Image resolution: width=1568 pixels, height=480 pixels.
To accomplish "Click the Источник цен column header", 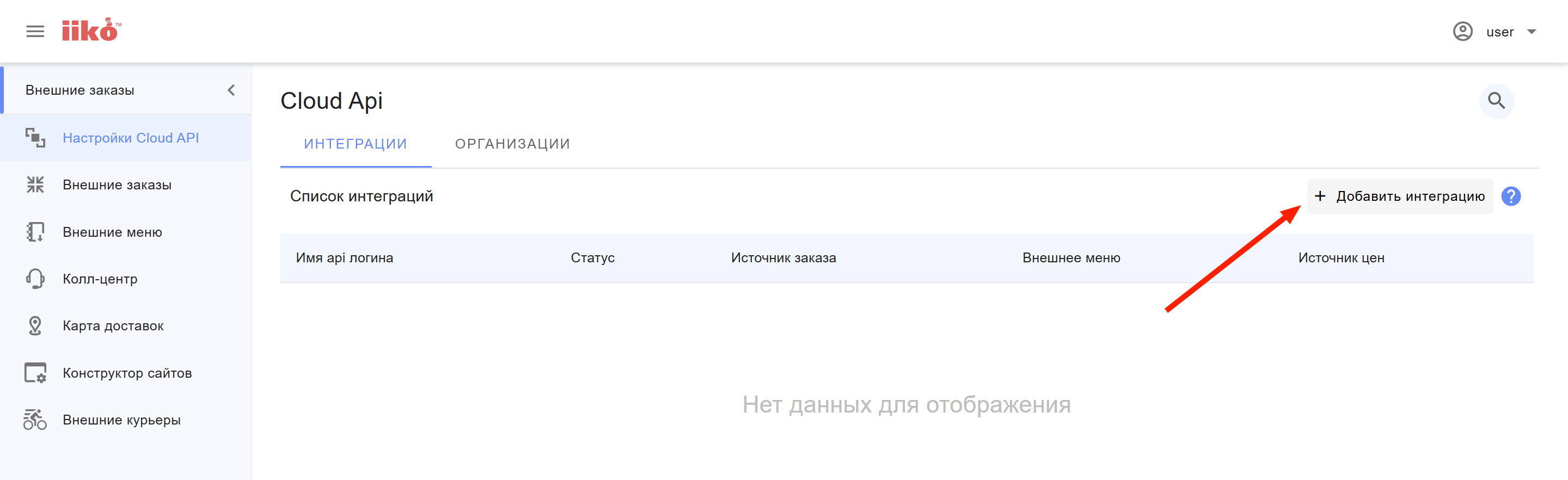I will [x=1341, y=258].
